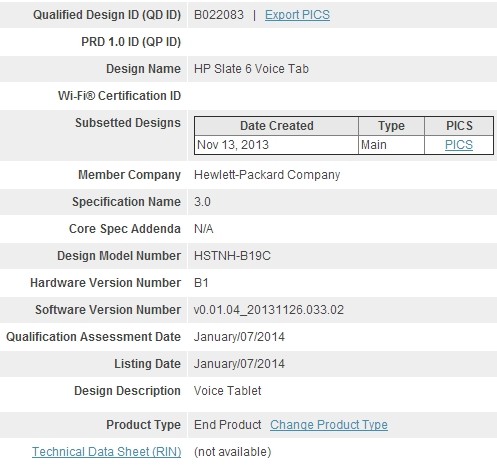The width and height of the screenshot is (497, 466).
Task: Select the Voice Tablet description
Action: point(228,391)
